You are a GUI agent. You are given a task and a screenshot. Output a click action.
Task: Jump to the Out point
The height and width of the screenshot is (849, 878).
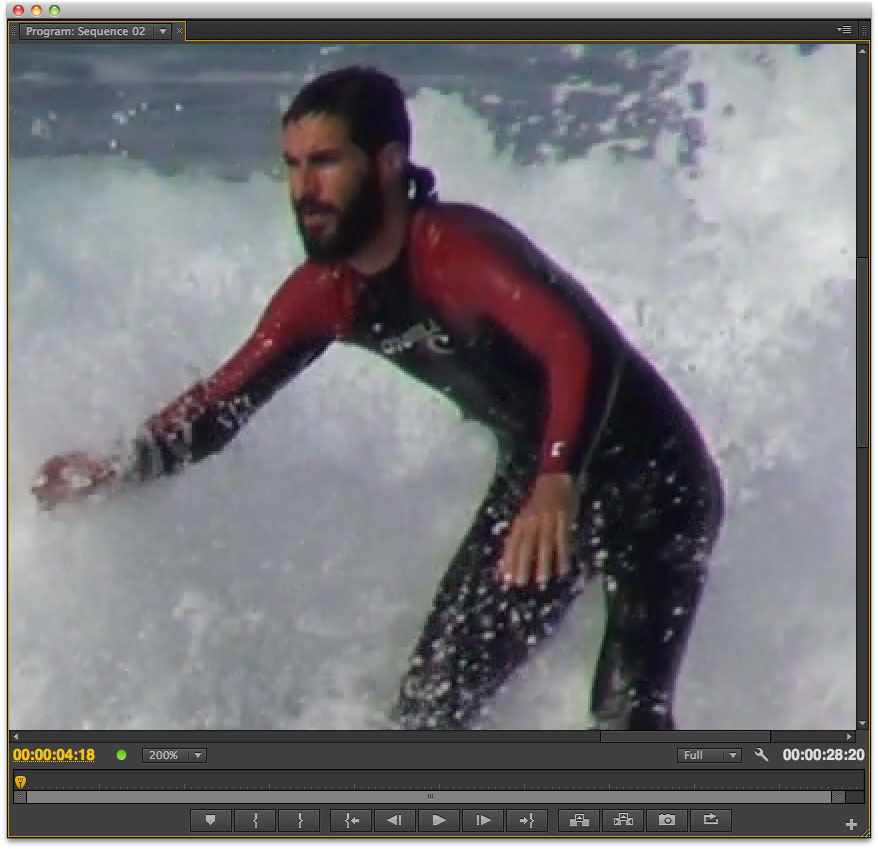click(x=527, y=820)
